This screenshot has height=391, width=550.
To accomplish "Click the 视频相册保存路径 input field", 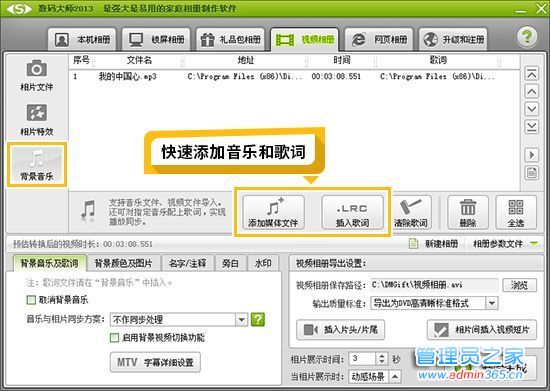I will click(434, 285).
